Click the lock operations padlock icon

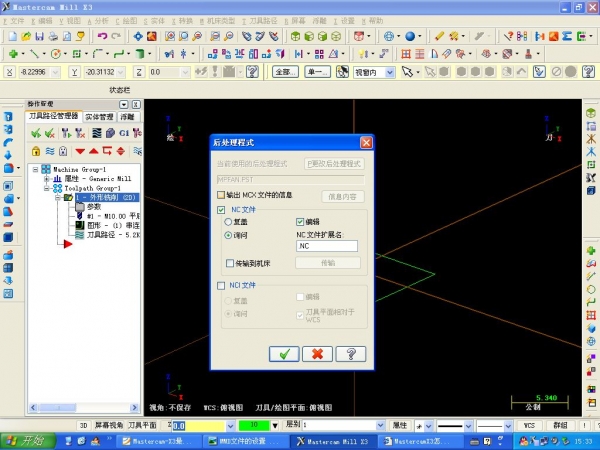[x=35, y=151]
